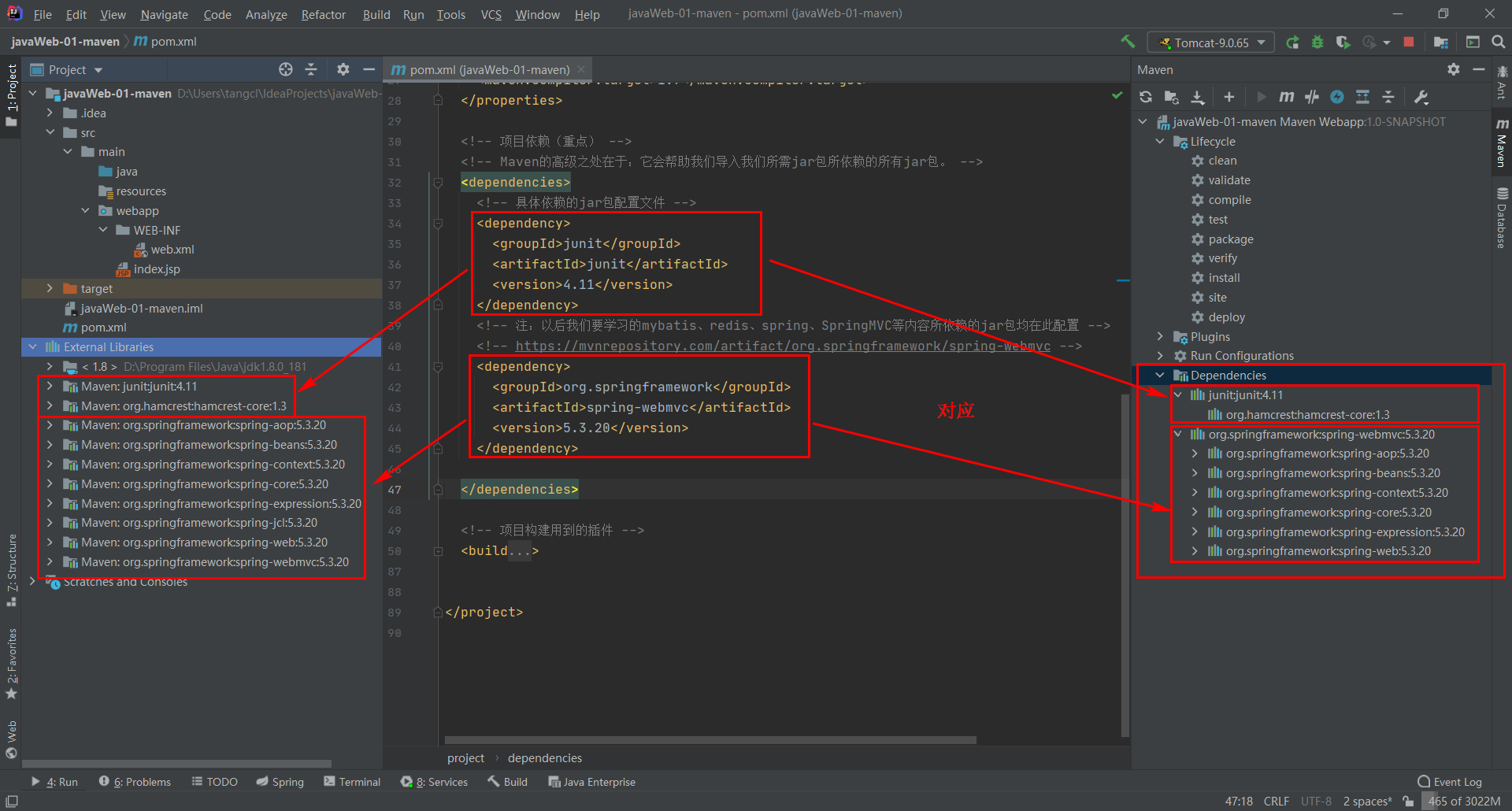Start debugging with the green bug icon
The height and width of the screenshot is (811, 1512).
pos(1317,43)
